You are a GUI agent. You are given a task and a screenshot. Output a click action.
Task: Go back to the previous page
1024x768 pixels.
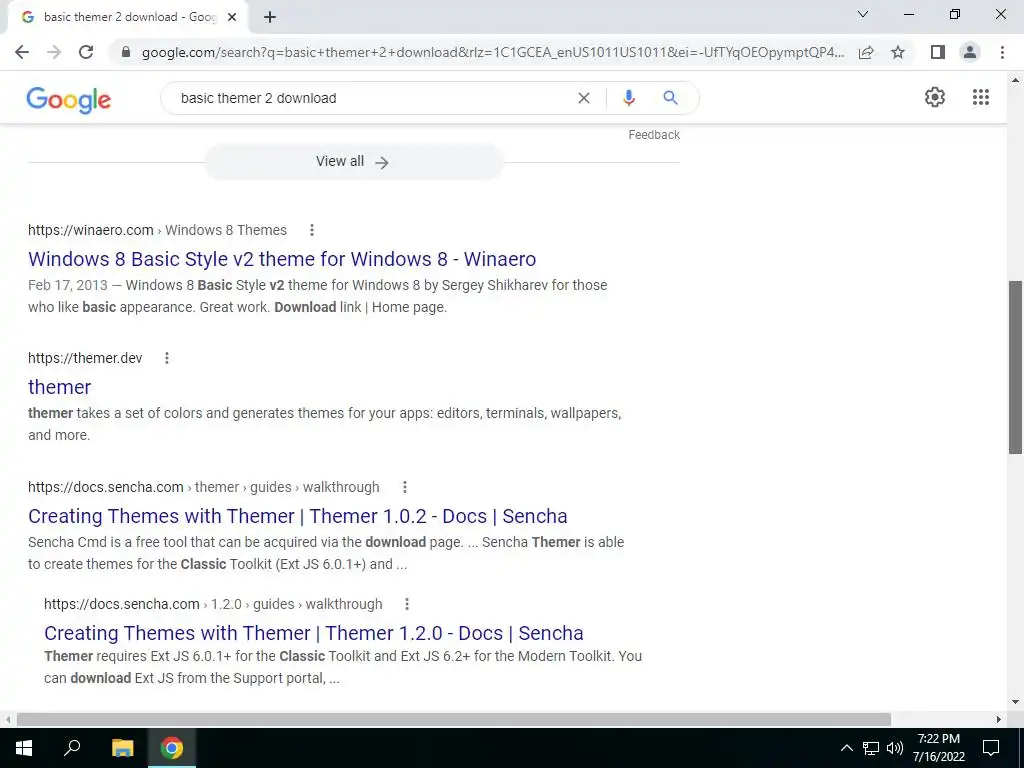click(22, 52)
